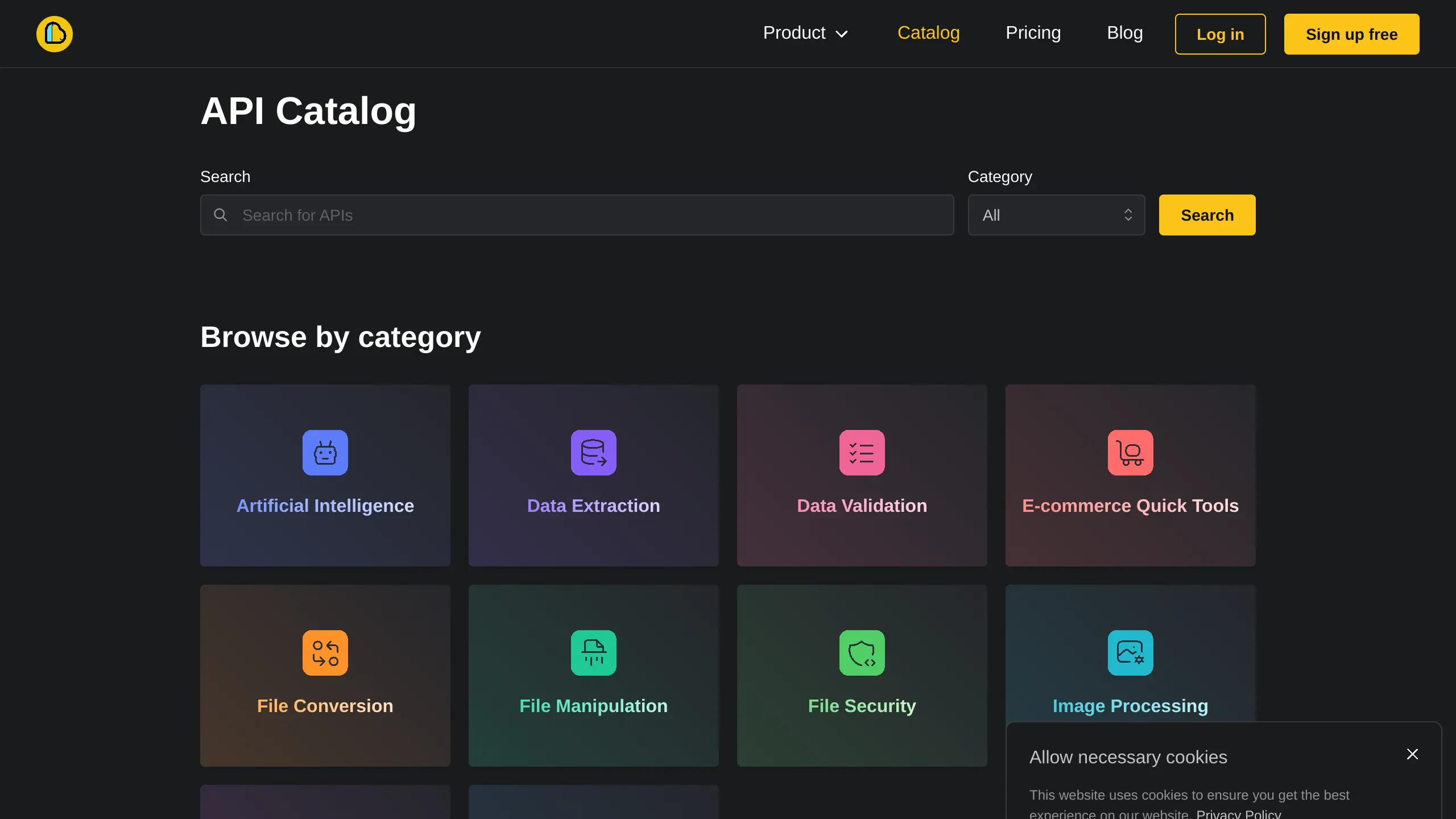The height and width of the screenshot is (819, 1456).
Task: Open the File Manipulation category title
Action: 594,706
